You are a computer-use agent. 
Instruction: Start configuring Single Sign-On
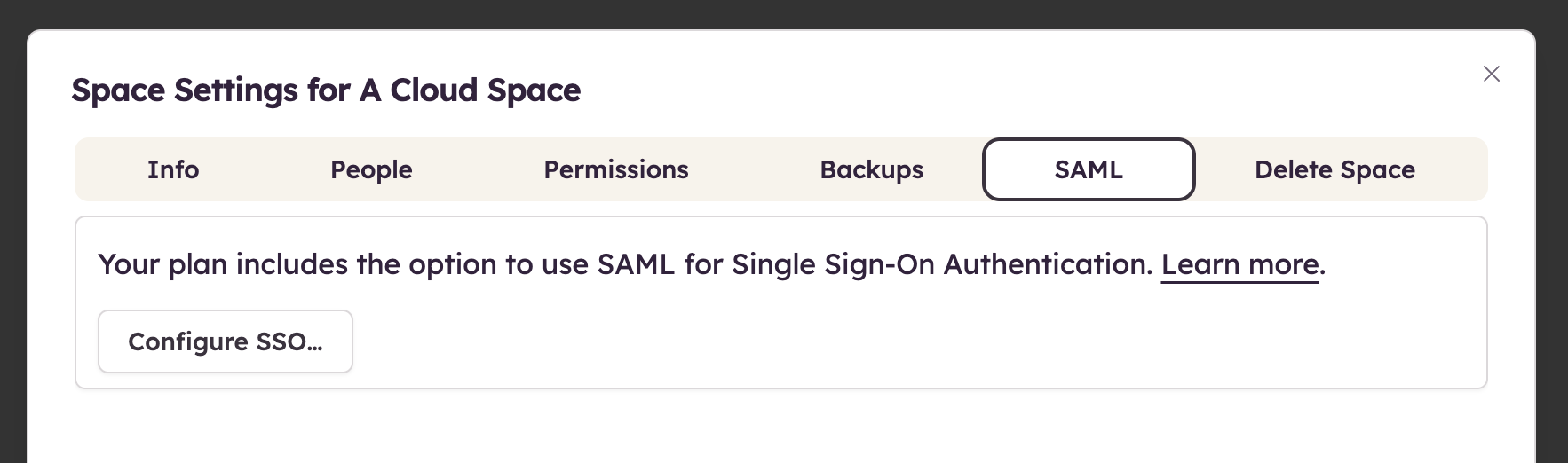pos(226,341)
